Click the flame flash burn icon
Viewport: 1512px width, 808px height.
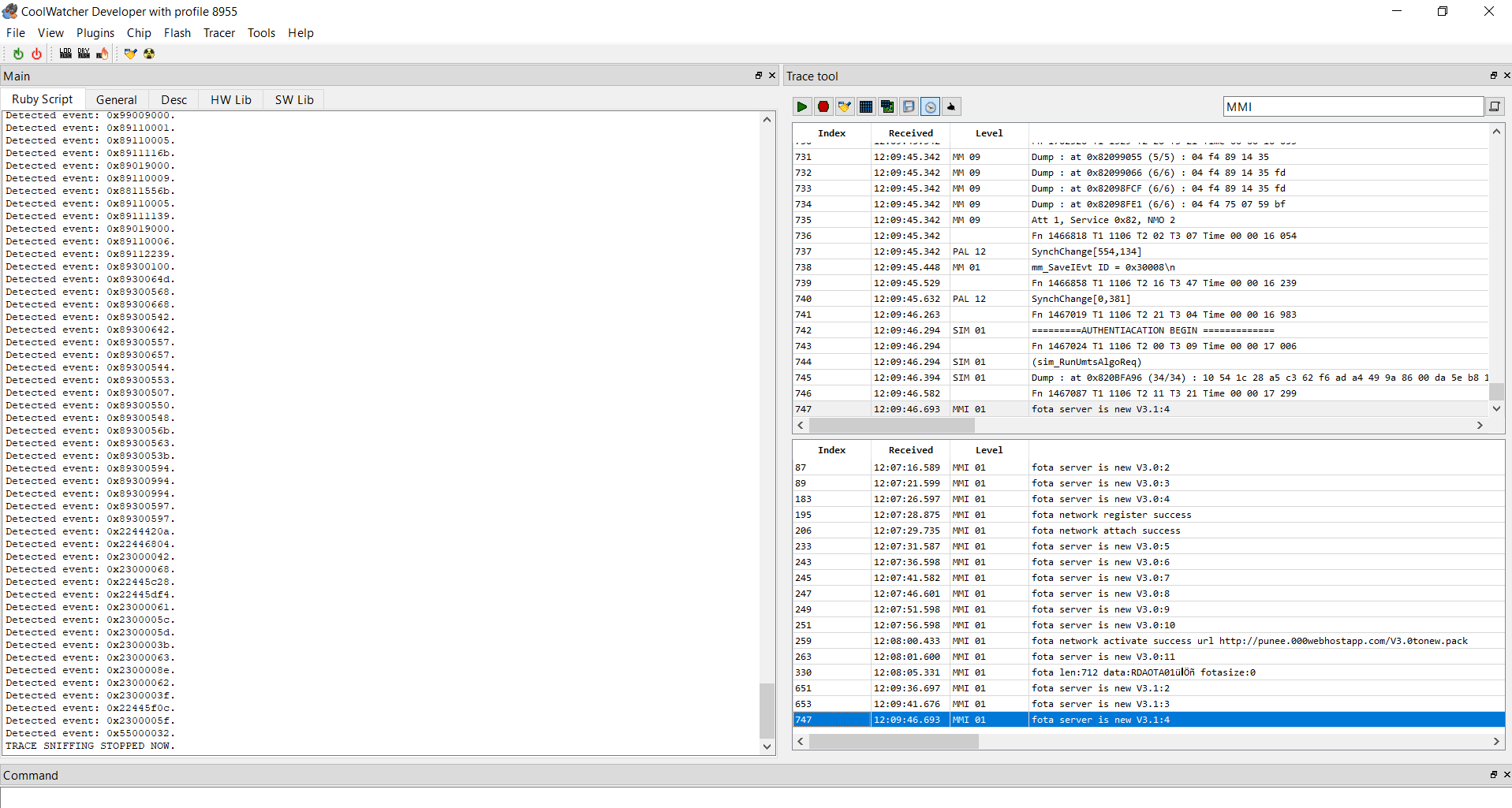(x=103, y=53)
